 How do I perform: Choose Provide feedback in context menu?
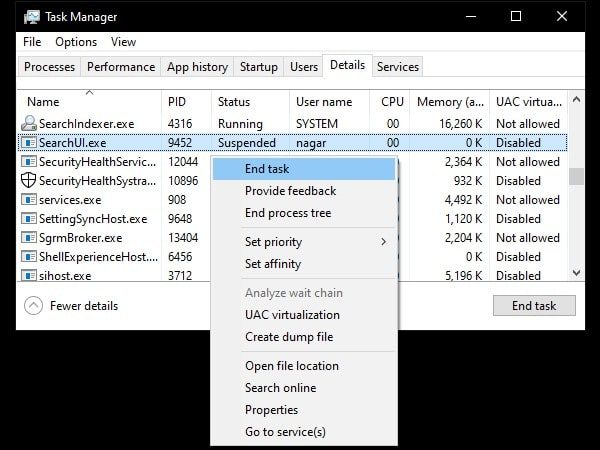pyautogui.click(x=304, y=191)
